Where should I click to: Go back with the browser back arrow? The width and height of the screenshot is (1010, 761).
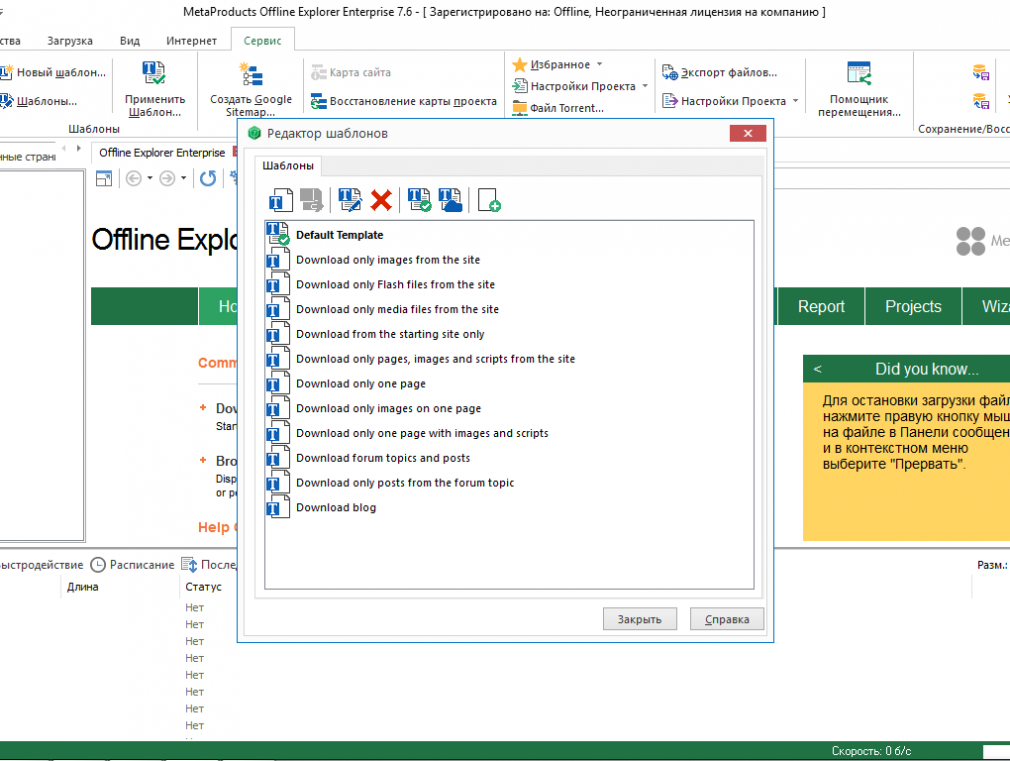click(x=133, y=178)
